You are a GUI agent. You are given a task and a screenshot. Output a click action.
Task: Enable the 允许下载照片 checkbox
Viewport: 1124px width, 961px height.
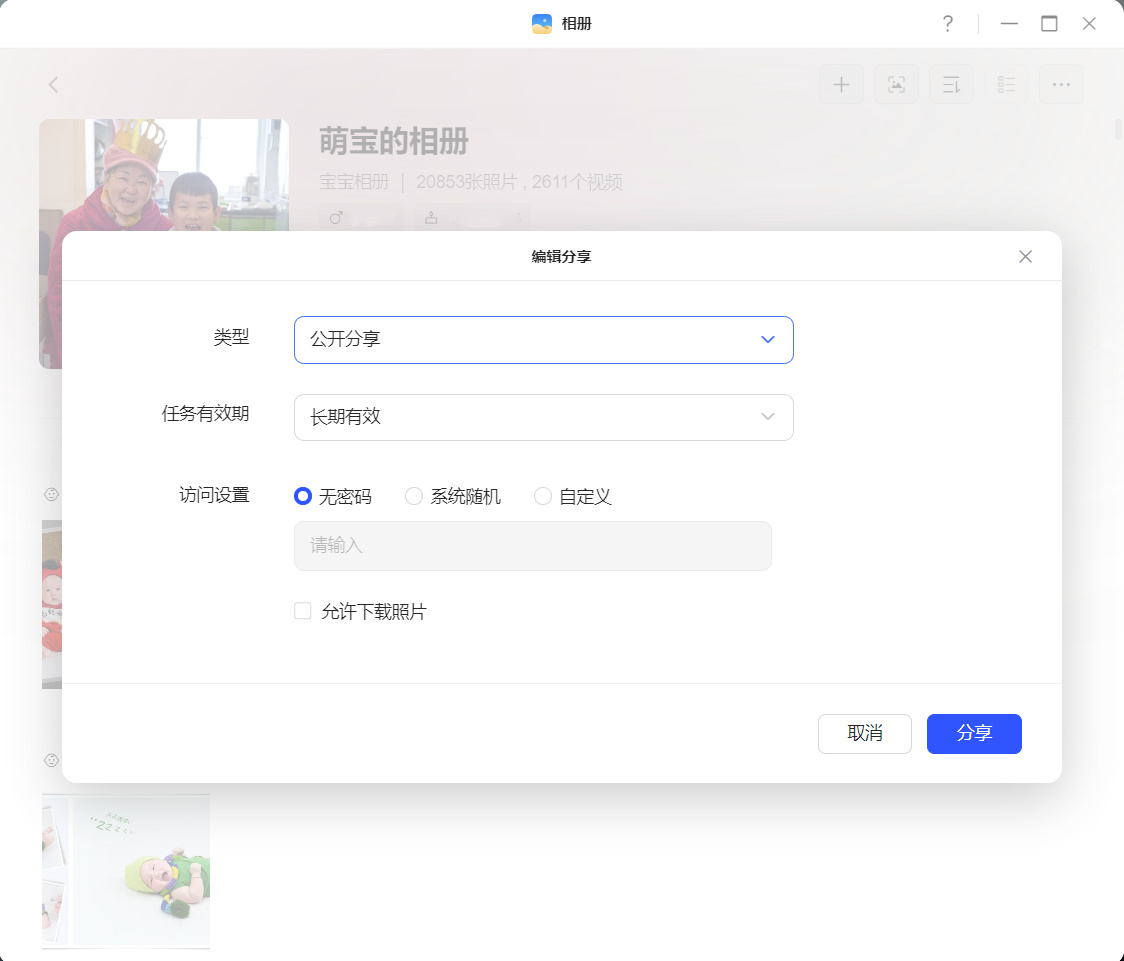[303, 611]
